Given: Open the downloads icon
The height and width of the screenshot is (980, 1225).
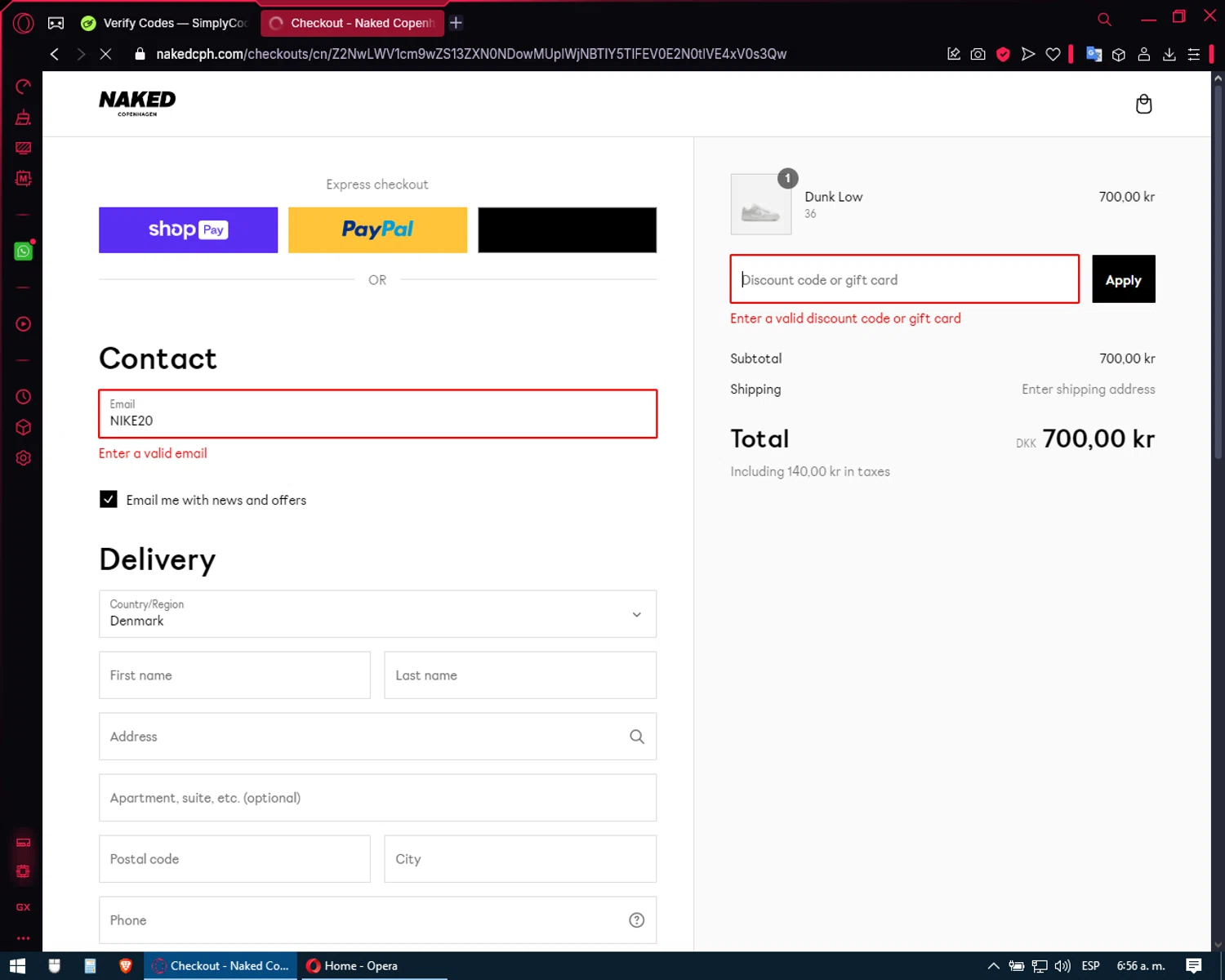Looking at the screenshot, I should (x=1169, y=54).
